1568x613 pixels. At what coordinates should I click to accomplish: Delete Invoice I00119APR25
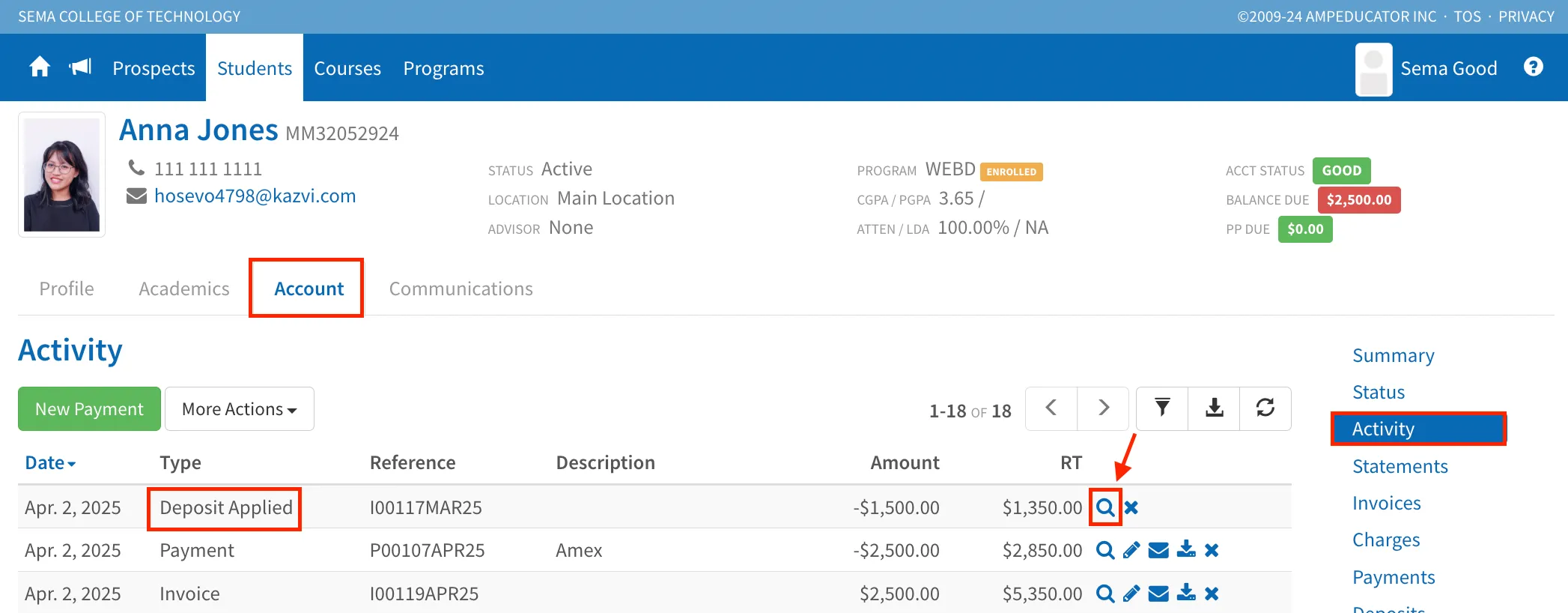1212,594
